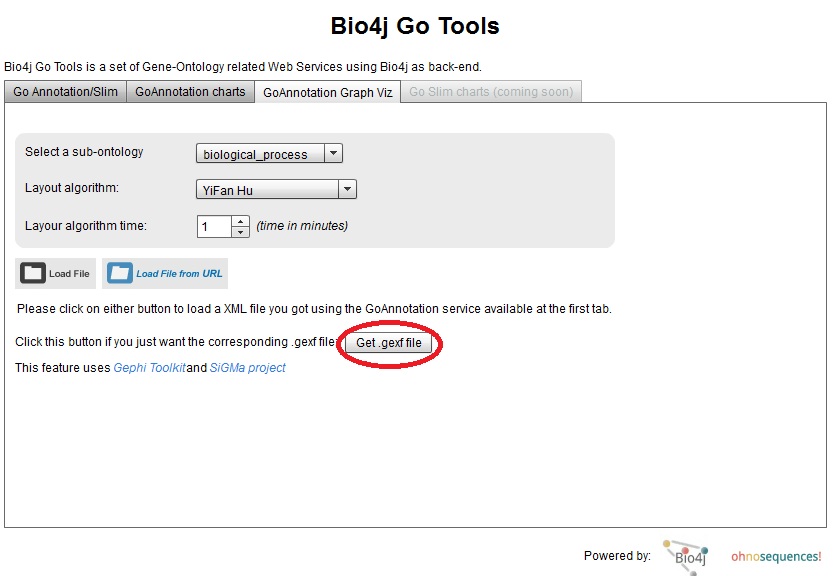Click the Get .gexf file button
The image size is (833, 576).
point(388,343)
